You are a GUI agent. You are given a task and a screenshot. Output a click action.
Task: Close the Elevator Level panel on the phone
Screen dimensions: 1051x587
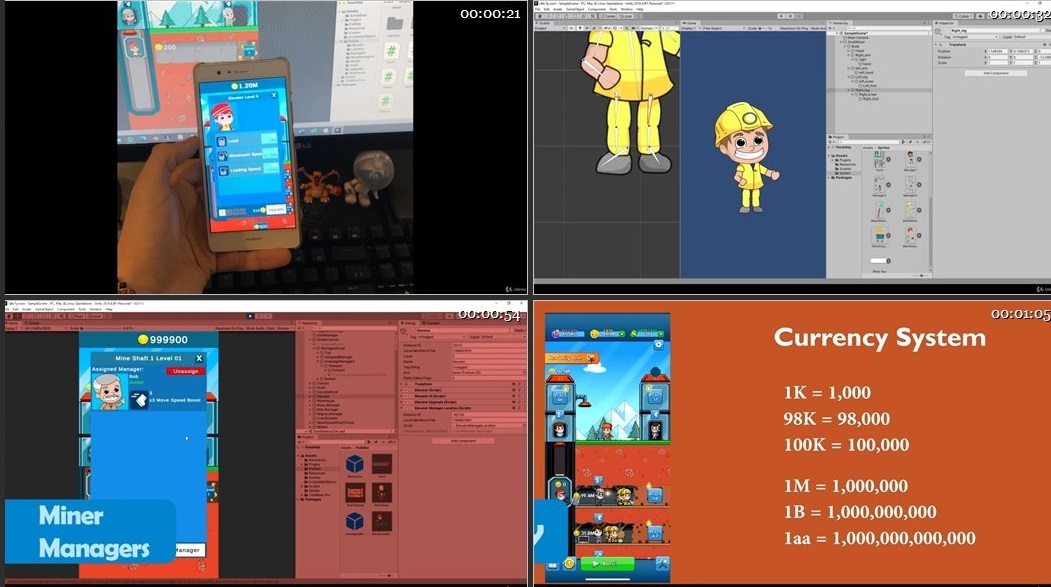coord(273,96)
